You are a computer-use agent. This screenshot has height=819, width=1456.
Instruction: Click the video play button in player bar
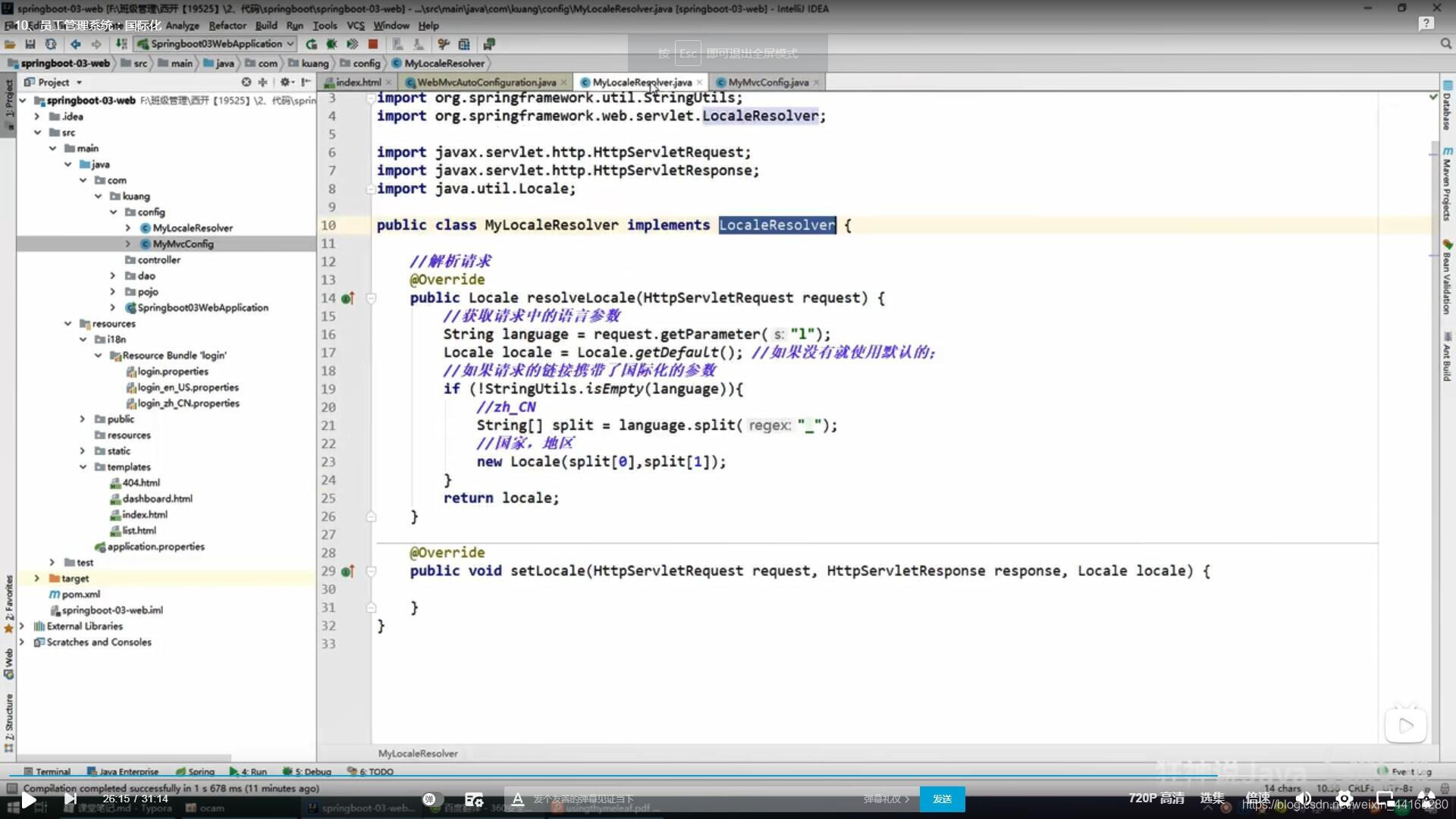(x=28, y=799)
